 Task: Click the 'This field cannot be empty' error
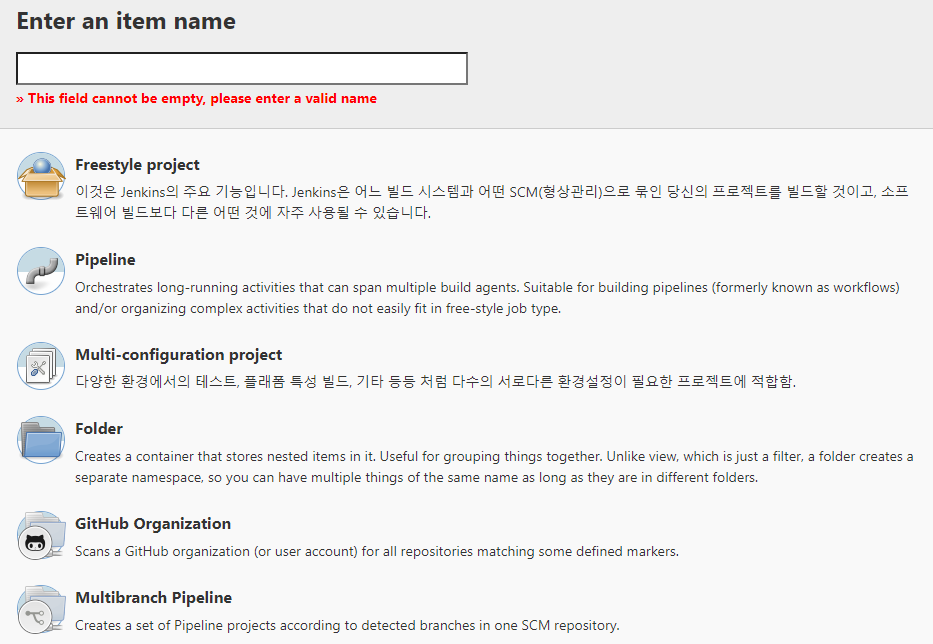196,99
